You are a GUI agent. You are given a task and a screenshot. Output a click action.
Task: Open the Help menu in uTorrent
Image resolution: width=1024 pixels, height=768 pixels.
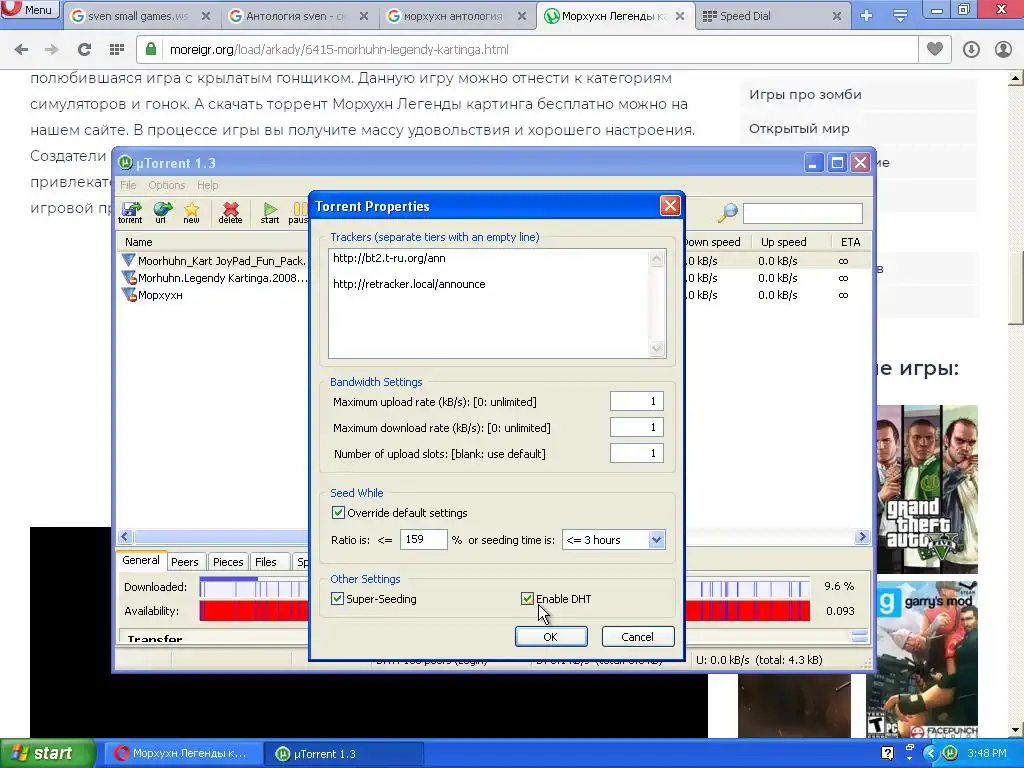[208, 185]
